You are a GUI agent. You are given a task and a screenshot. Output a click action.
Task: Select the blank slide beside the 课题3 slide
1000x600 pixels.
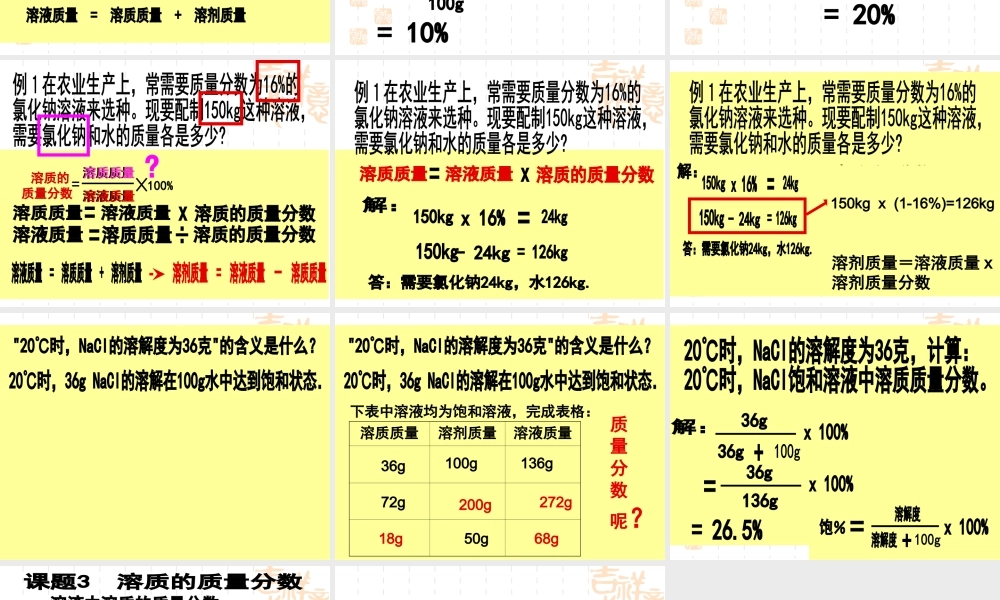tap(499, 583)
